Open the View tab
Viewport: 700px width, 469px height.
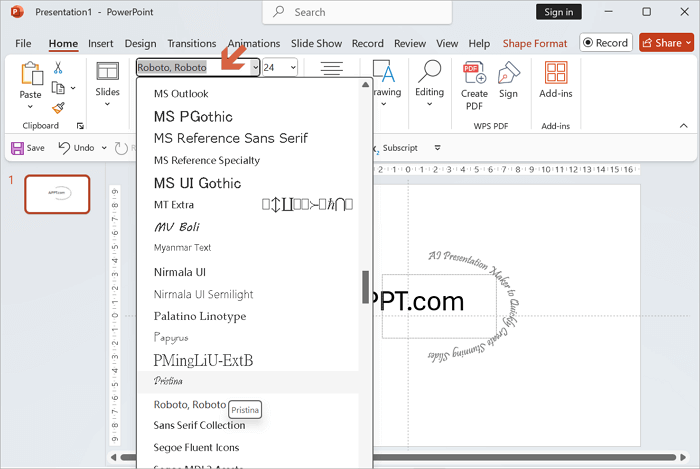447,44
